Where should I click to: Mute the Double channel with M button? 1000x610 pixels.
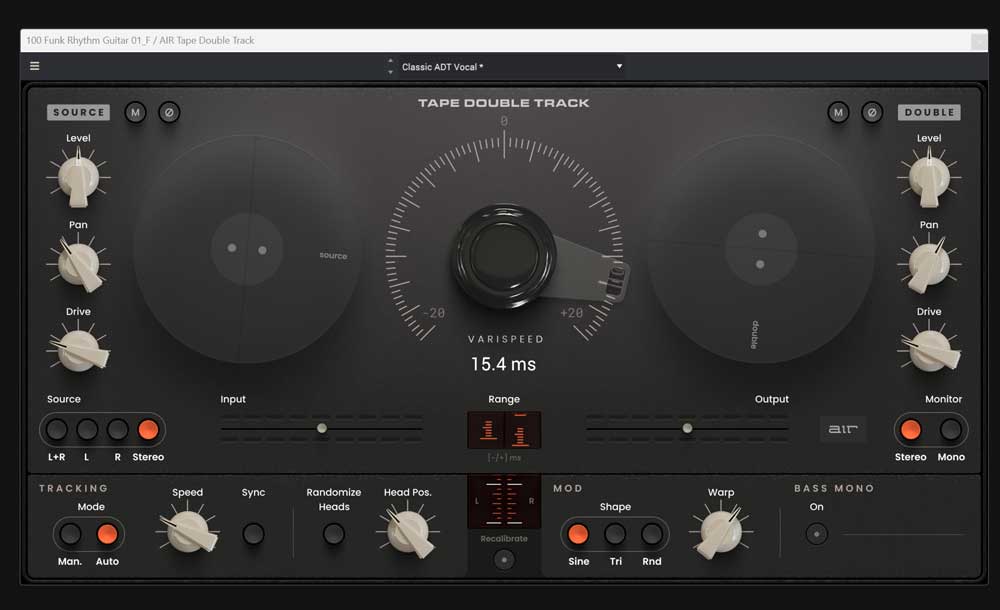pos(838,113)
